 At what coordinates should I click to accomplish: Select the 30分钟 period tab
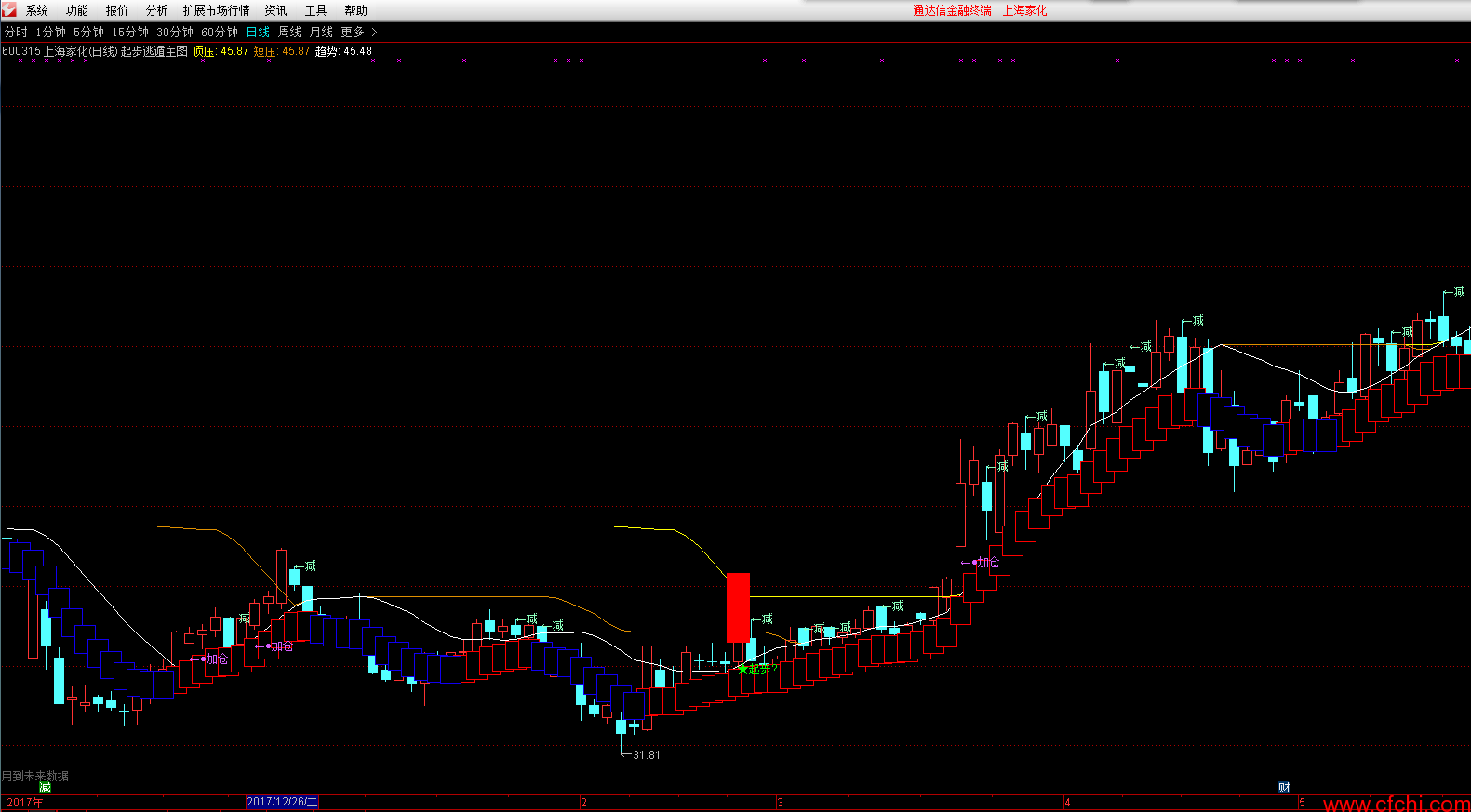(x=175, y=32)
